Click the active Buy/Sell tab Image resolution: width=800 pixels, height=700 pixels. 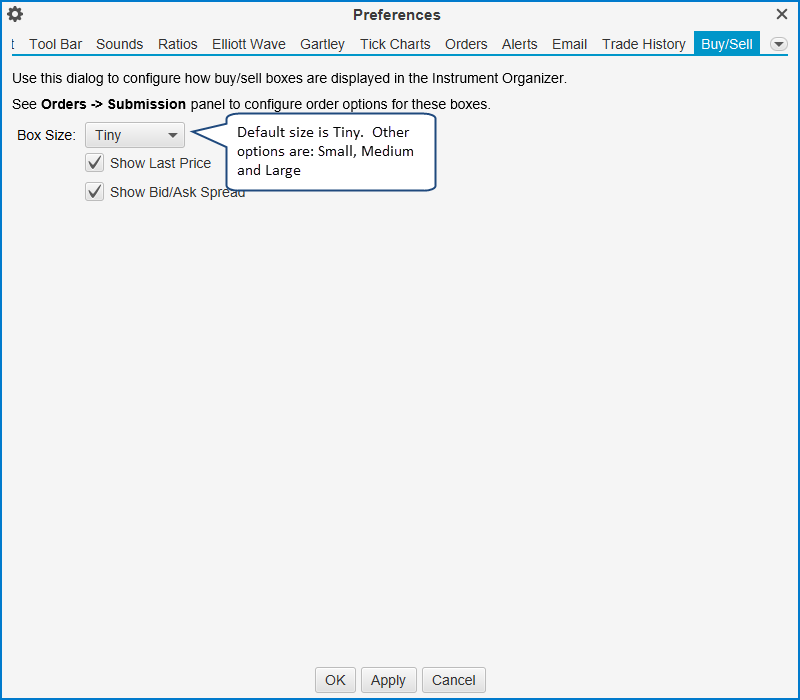click(x=727, y=44)
